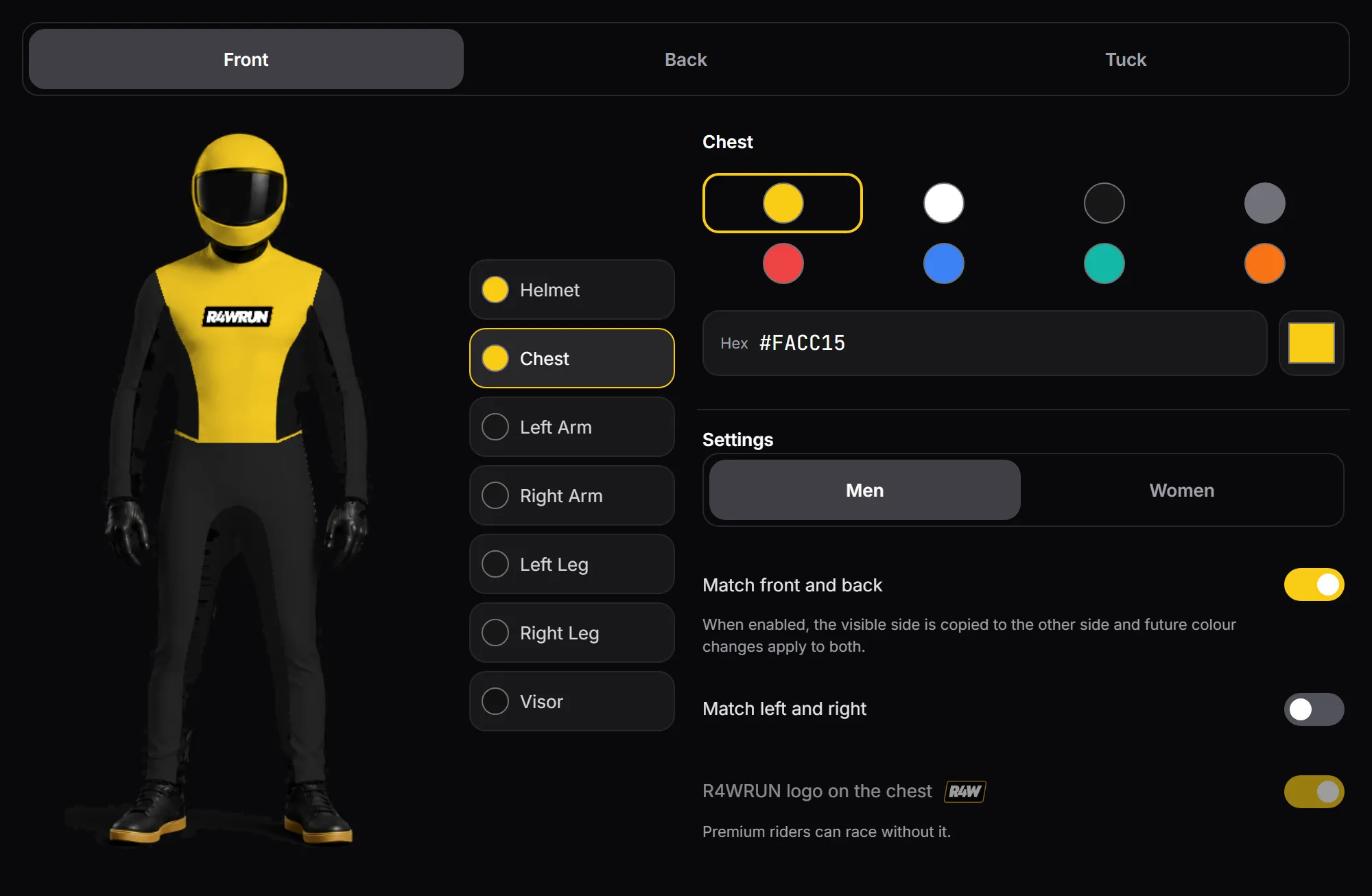The width and height of the screenshot is (1372, 896).
Task: Click the Left Arm empty color circle
Action: (495, 427)
